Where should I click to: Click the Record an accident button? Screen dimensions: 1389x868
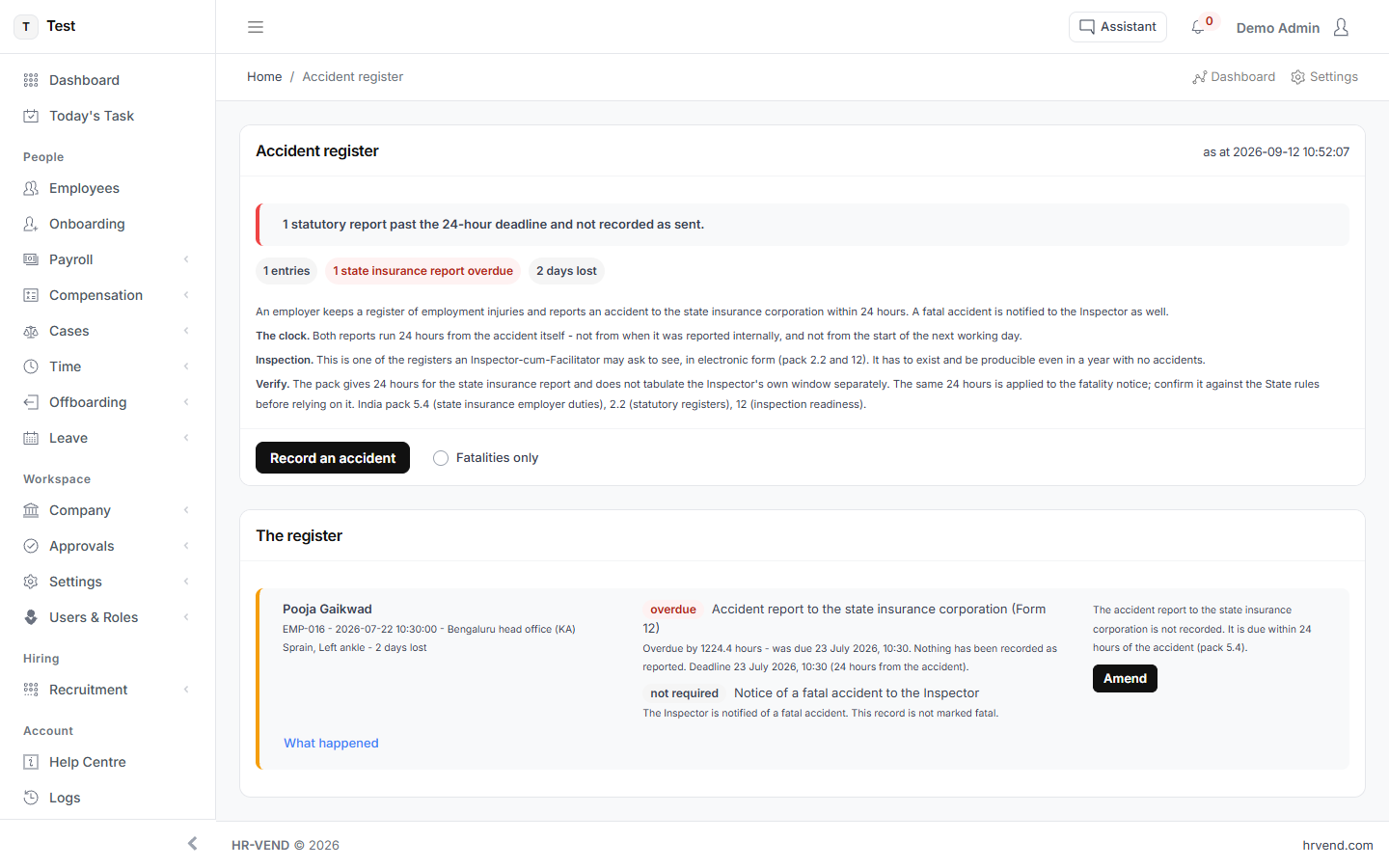333,458
